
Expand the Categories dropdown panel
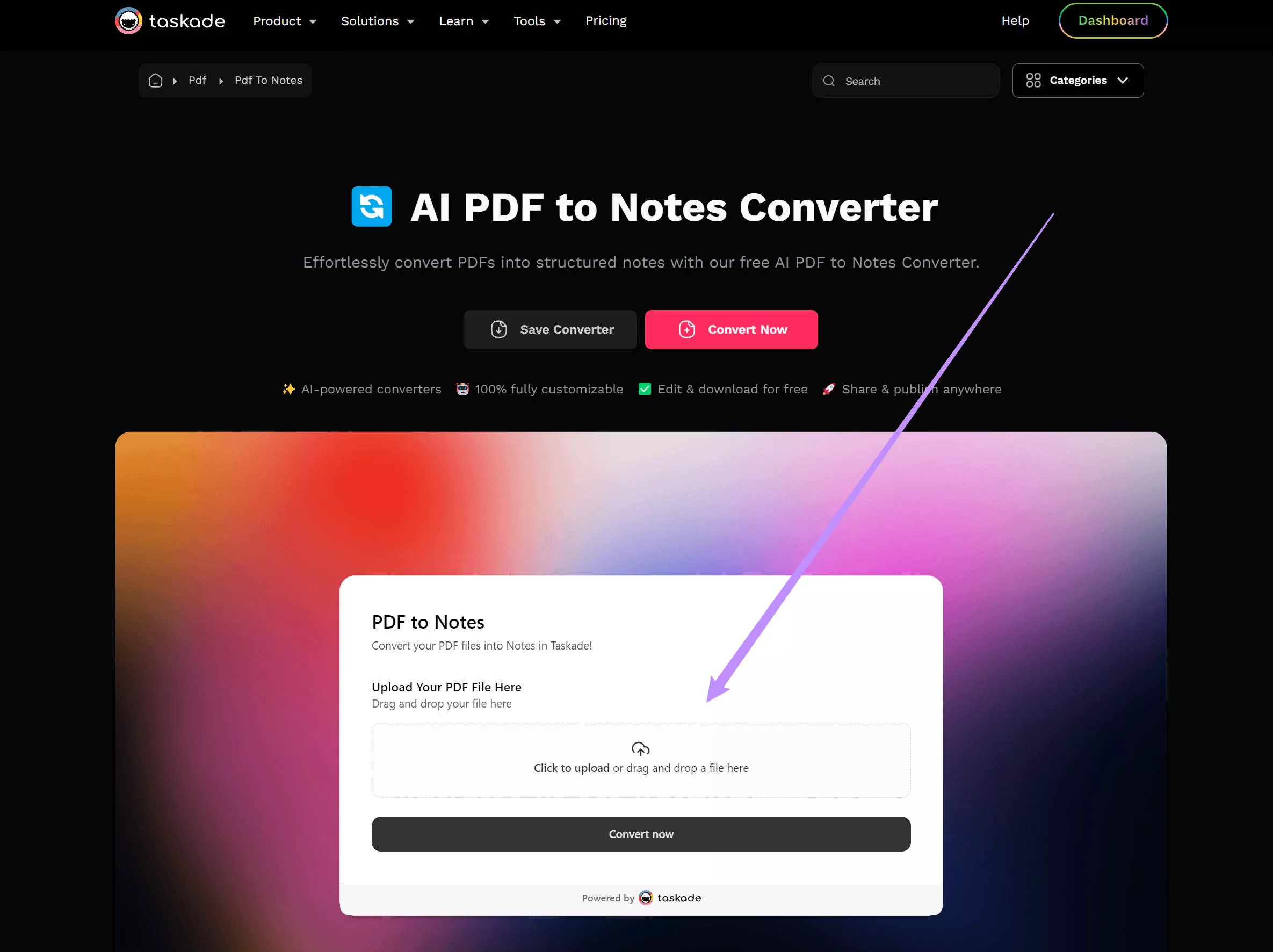pyautogui.click(x=1078, y=80)
